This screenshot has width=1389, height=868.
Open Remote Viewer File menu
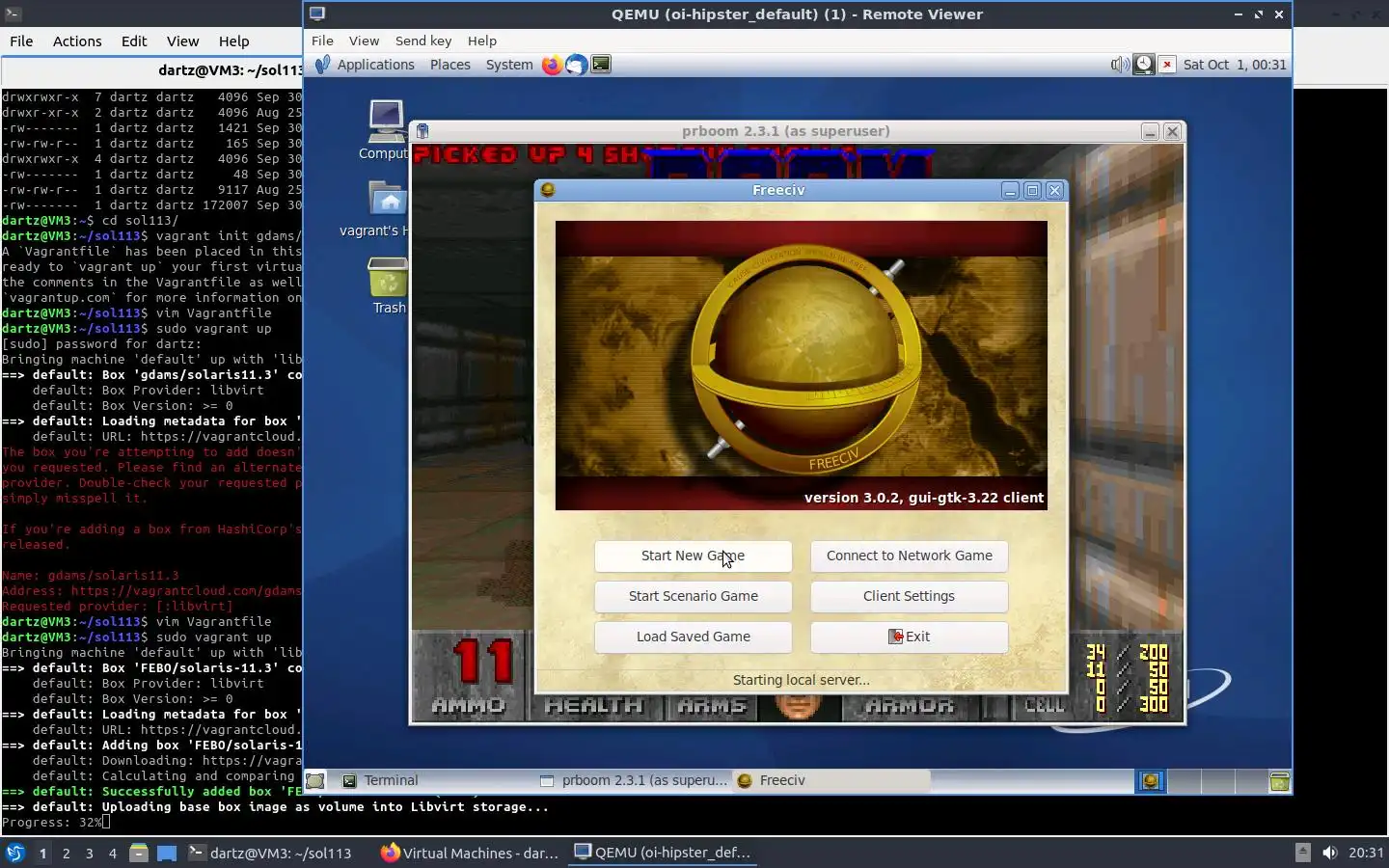(322, 41)
